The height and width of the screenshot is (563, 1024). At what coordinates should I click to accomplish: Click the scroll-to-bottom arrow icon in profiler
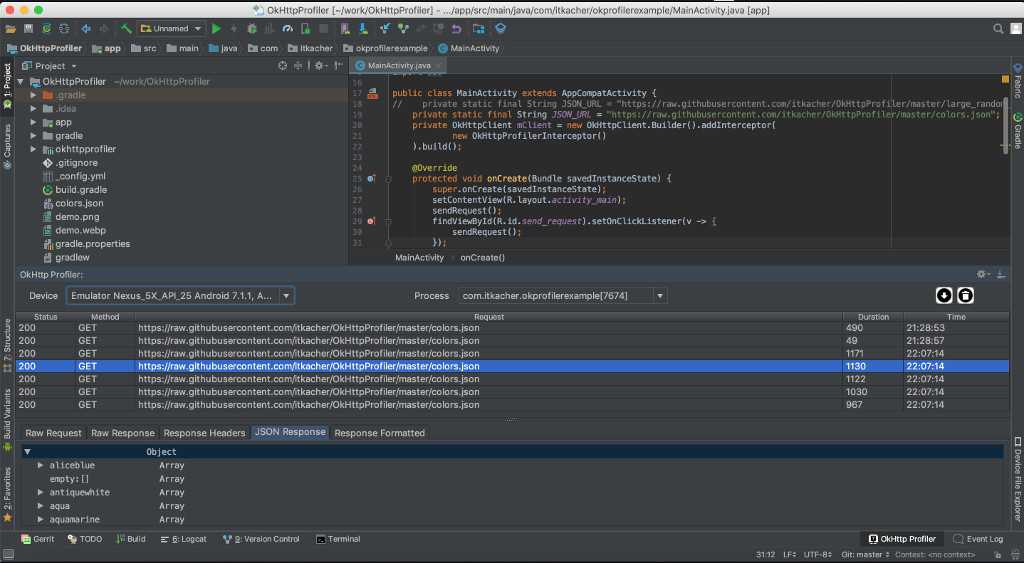pyautogui.click(x=944, y=295)
